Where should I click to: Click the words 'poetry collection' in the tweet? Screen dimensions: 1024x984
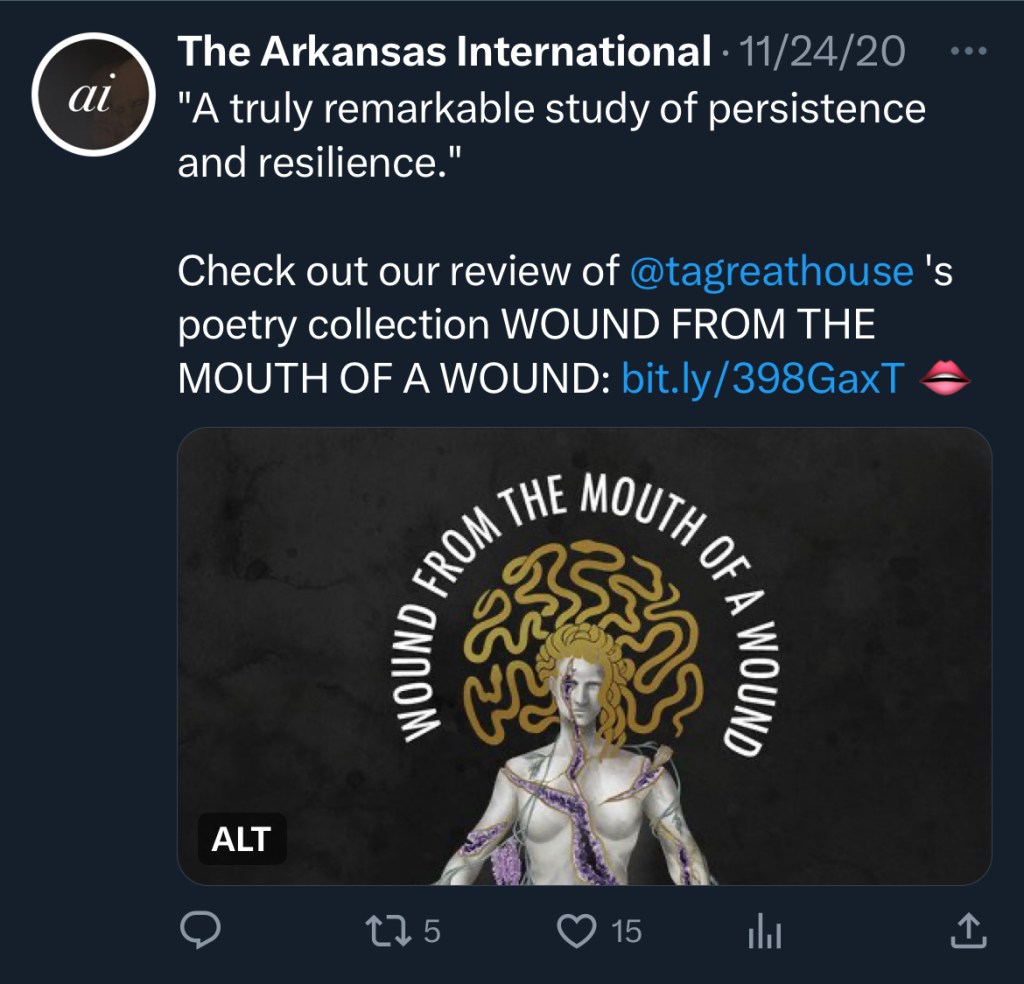(x=334, y=325)
